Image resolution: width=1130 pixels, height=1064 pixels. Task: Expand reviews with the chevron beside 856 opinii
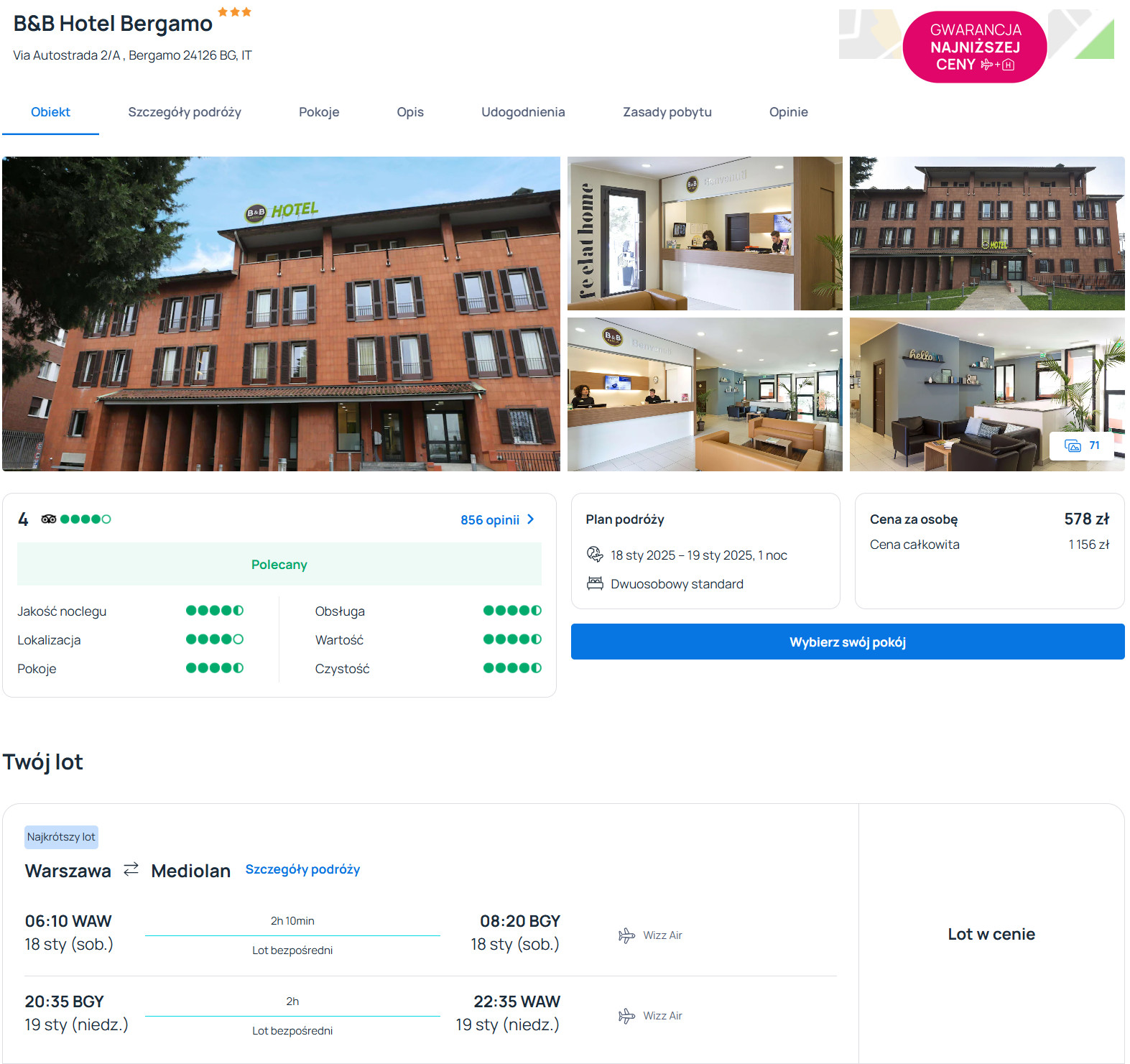click(531, 519)
